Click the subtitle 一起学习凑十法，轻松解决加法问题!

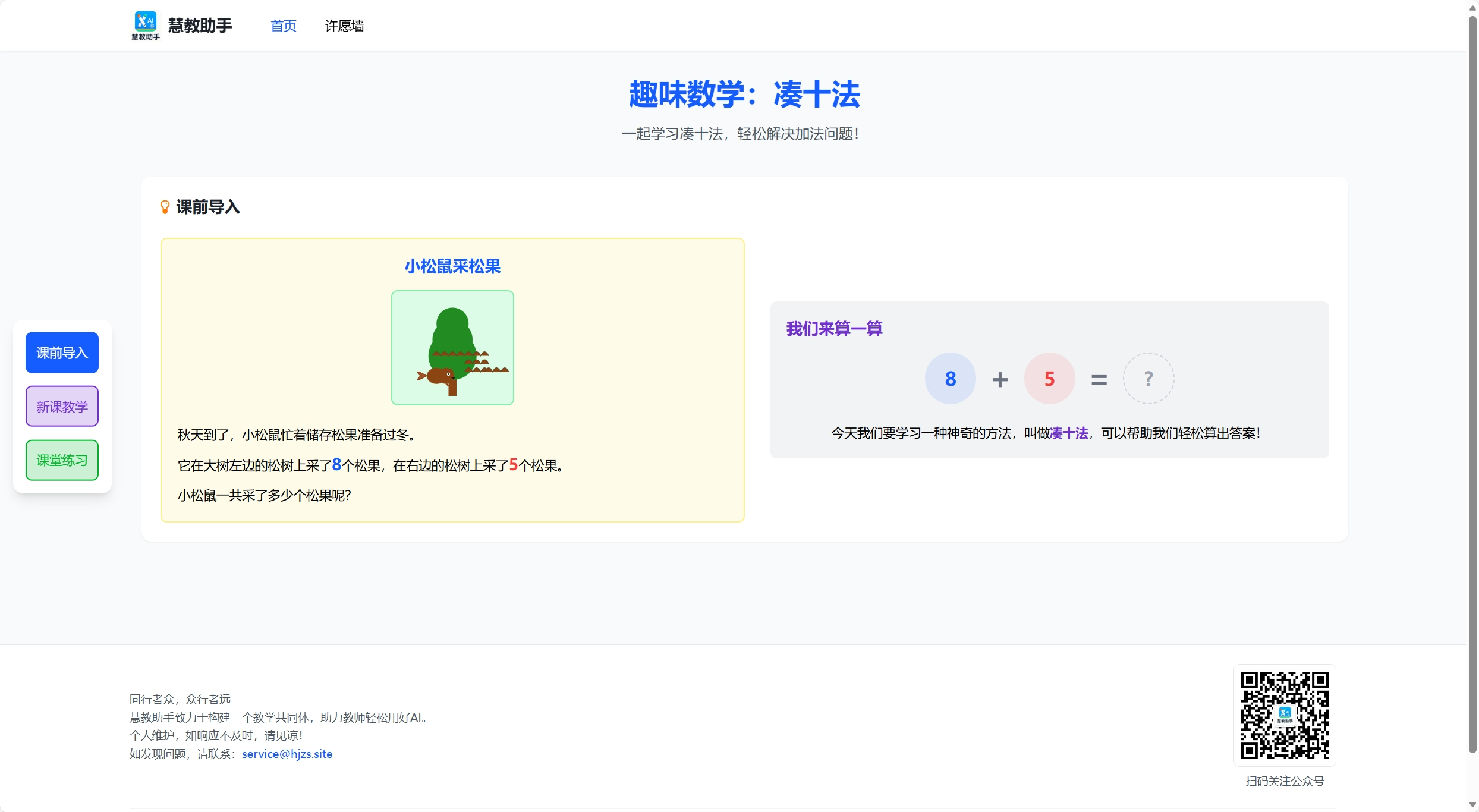(x=740, y=134)
